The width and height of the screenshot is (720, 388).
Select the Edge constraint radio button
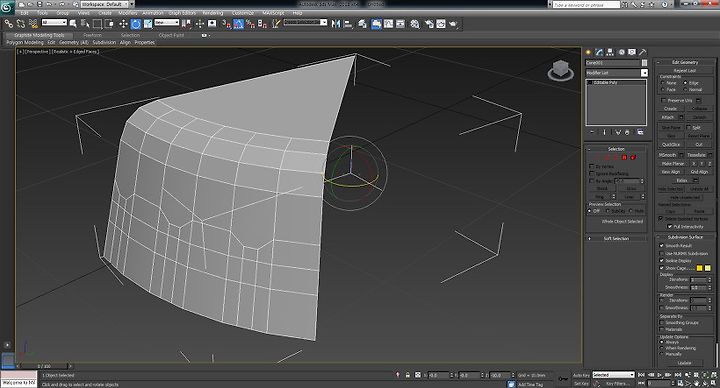point(685,83)
